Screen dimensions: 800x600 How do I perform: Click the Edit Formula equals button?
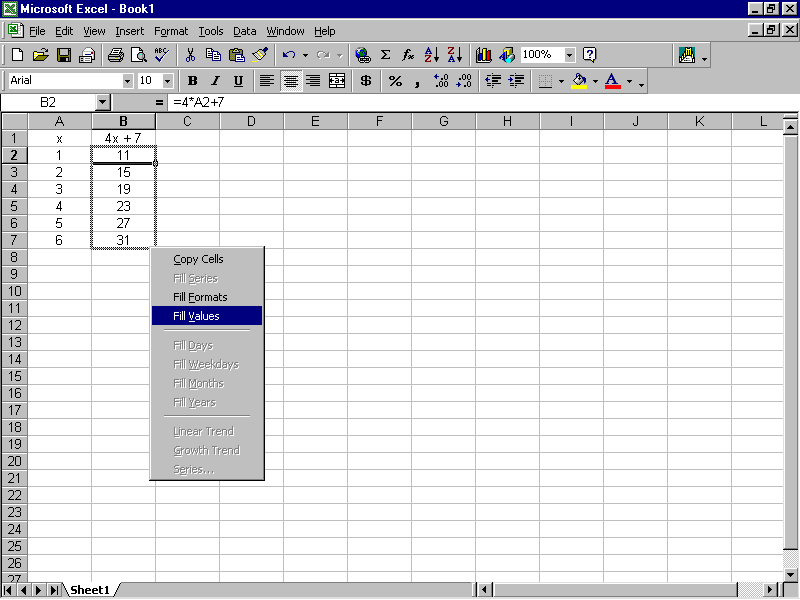pos(159,103)
